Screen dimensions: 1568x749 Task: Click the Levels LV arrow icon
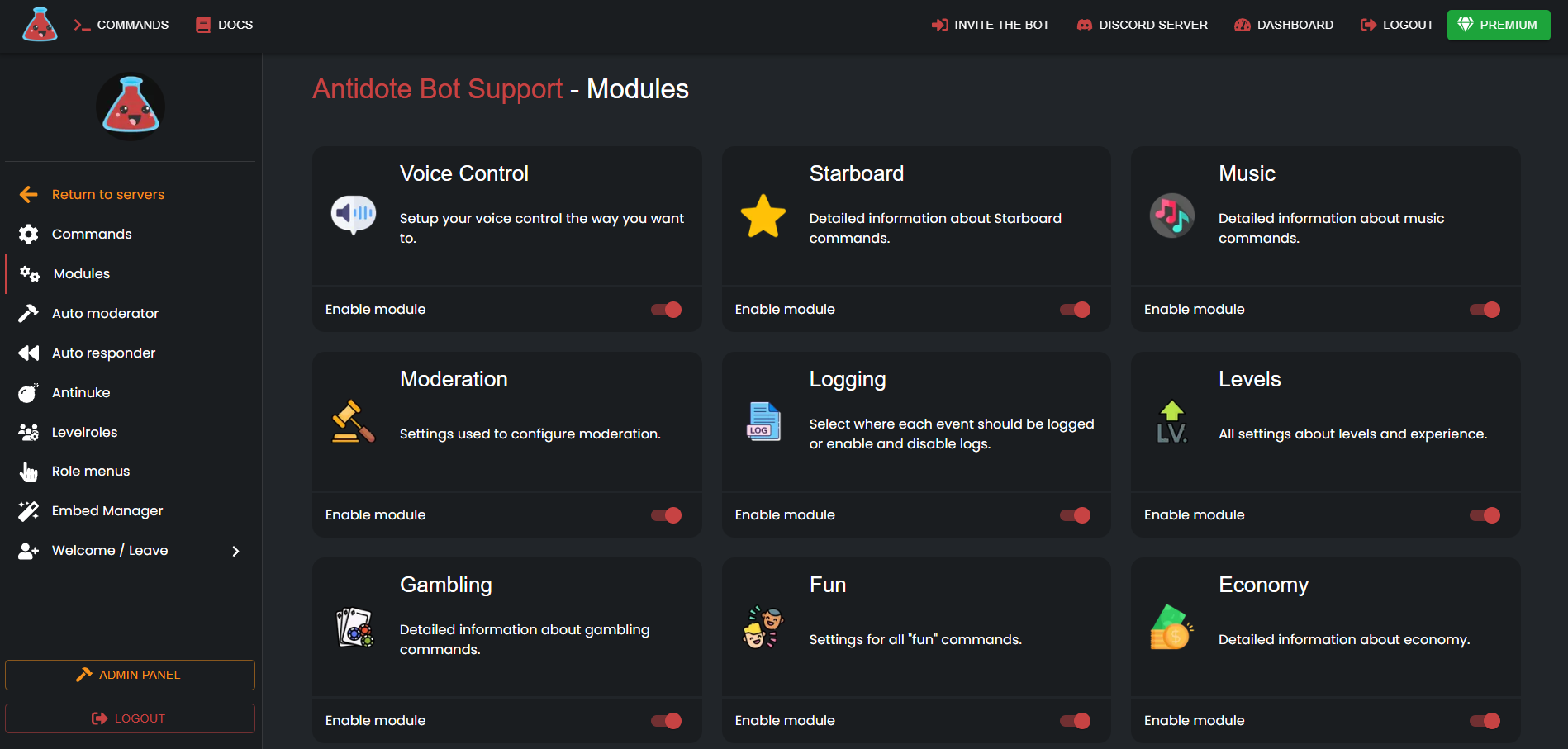point(1172,421)
